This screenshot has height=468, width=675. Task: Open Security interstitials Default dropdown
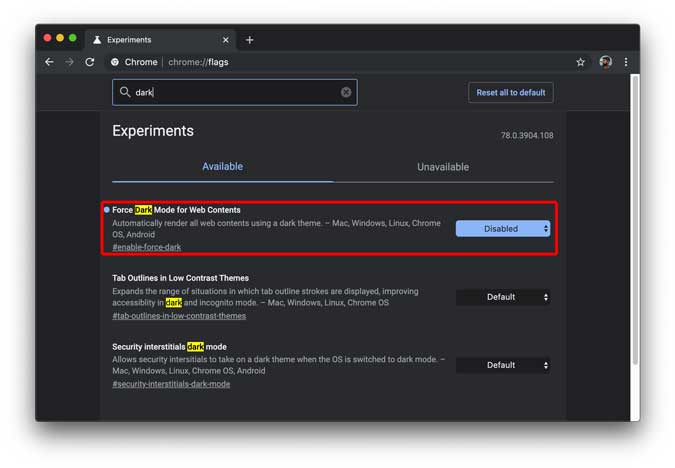(503, 365)
